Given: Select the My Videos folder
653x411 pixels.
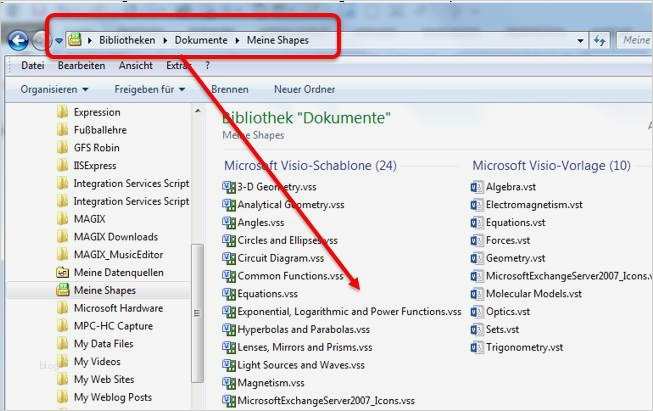Looking at the screenshot, I should (97, 361).
